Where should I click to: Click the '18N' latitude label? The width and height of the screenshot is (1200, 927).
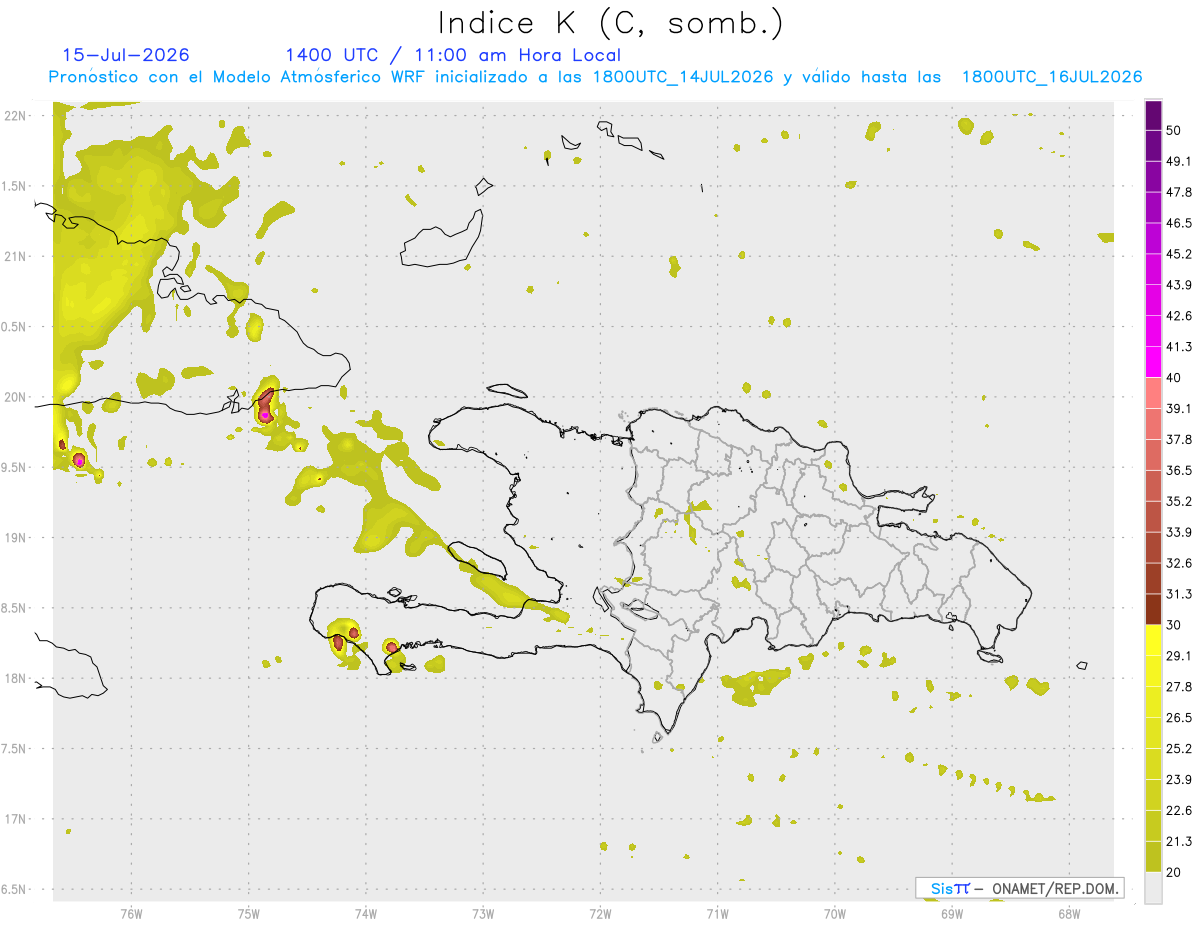(16, 678)
